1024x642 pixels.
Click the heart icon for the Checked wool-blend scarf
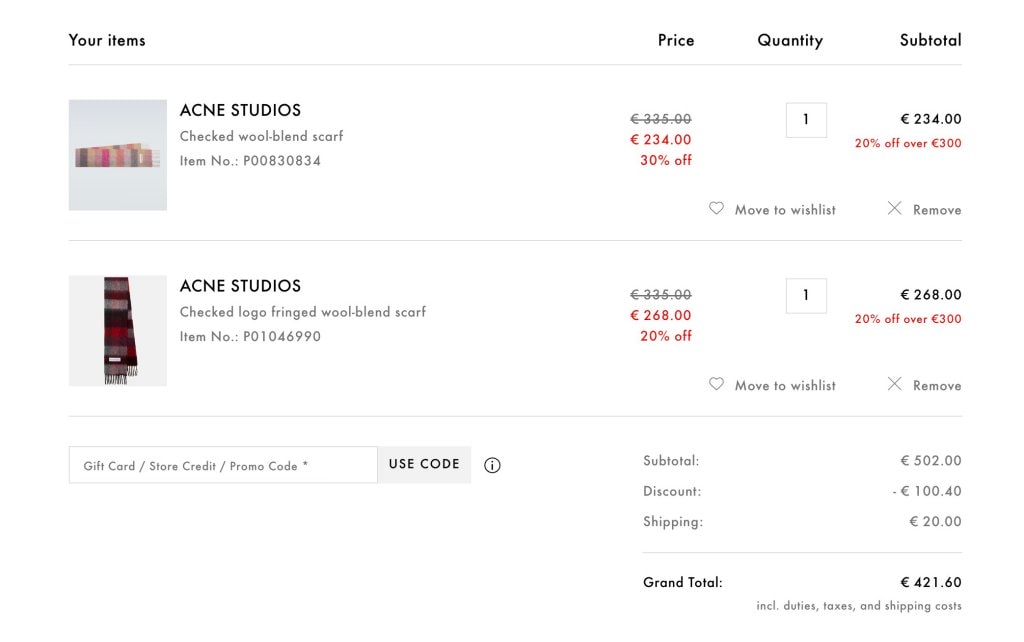pyautogui.click(x=716, y=209)
